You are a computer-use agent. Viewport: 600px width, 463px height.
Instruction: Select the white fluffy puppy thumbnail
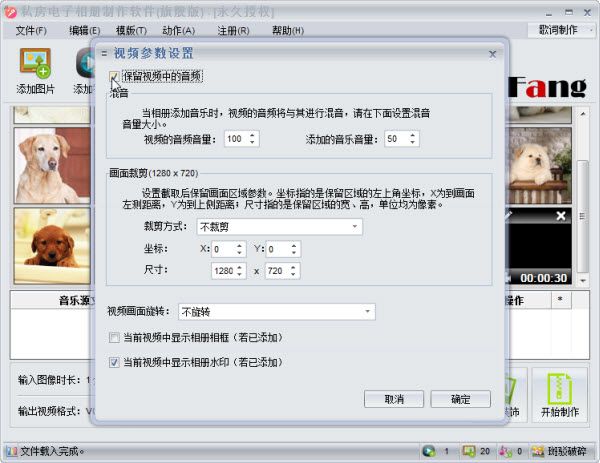coord(539,166)
